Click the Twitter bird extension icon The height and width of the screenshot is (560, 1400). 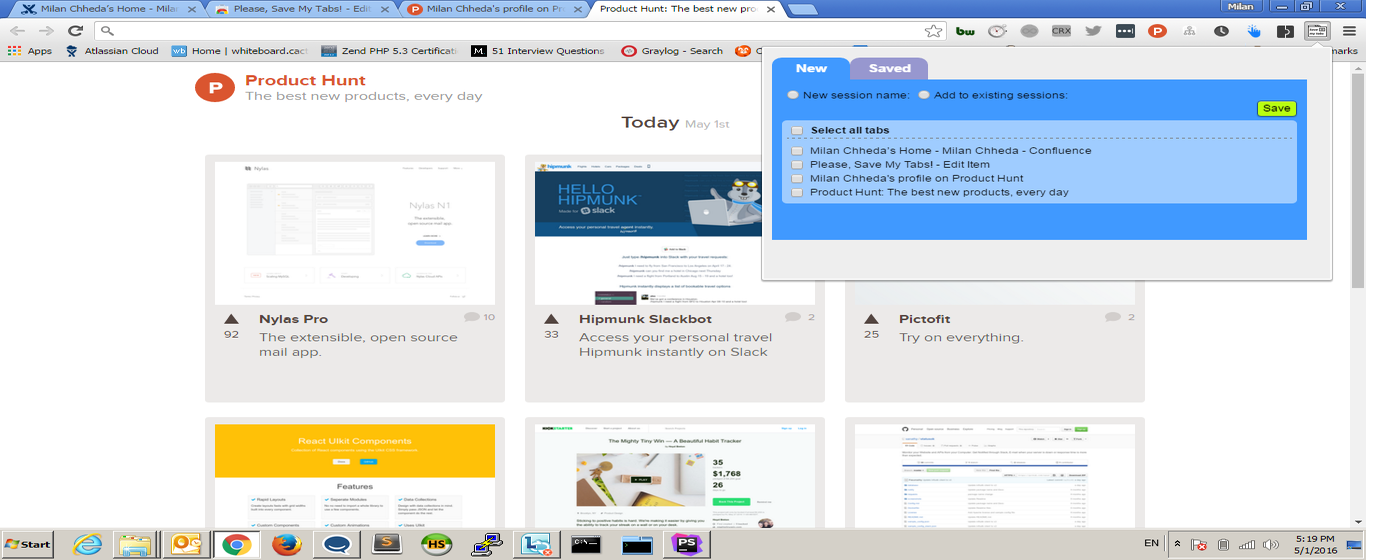[1093, 31]
